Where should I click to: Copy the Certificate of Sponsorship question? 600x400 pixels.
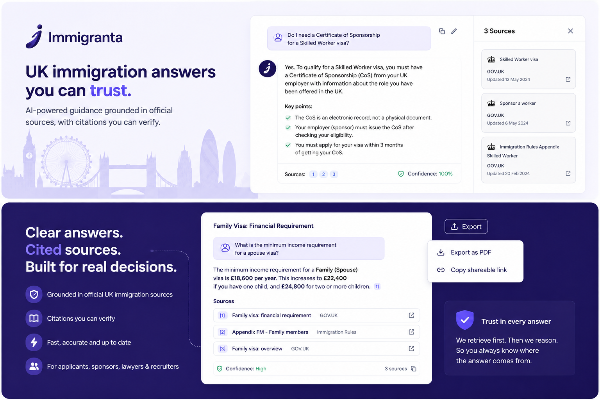pyautogui.click(x=442, y=31)
